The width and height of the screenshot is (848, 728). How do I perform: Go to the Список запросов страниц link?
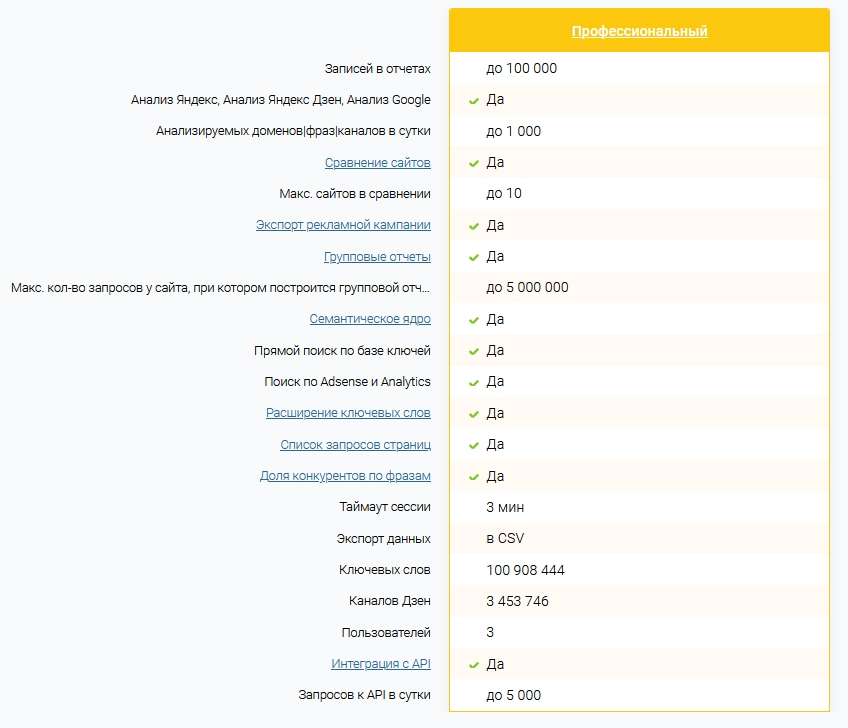click(355, 444)
